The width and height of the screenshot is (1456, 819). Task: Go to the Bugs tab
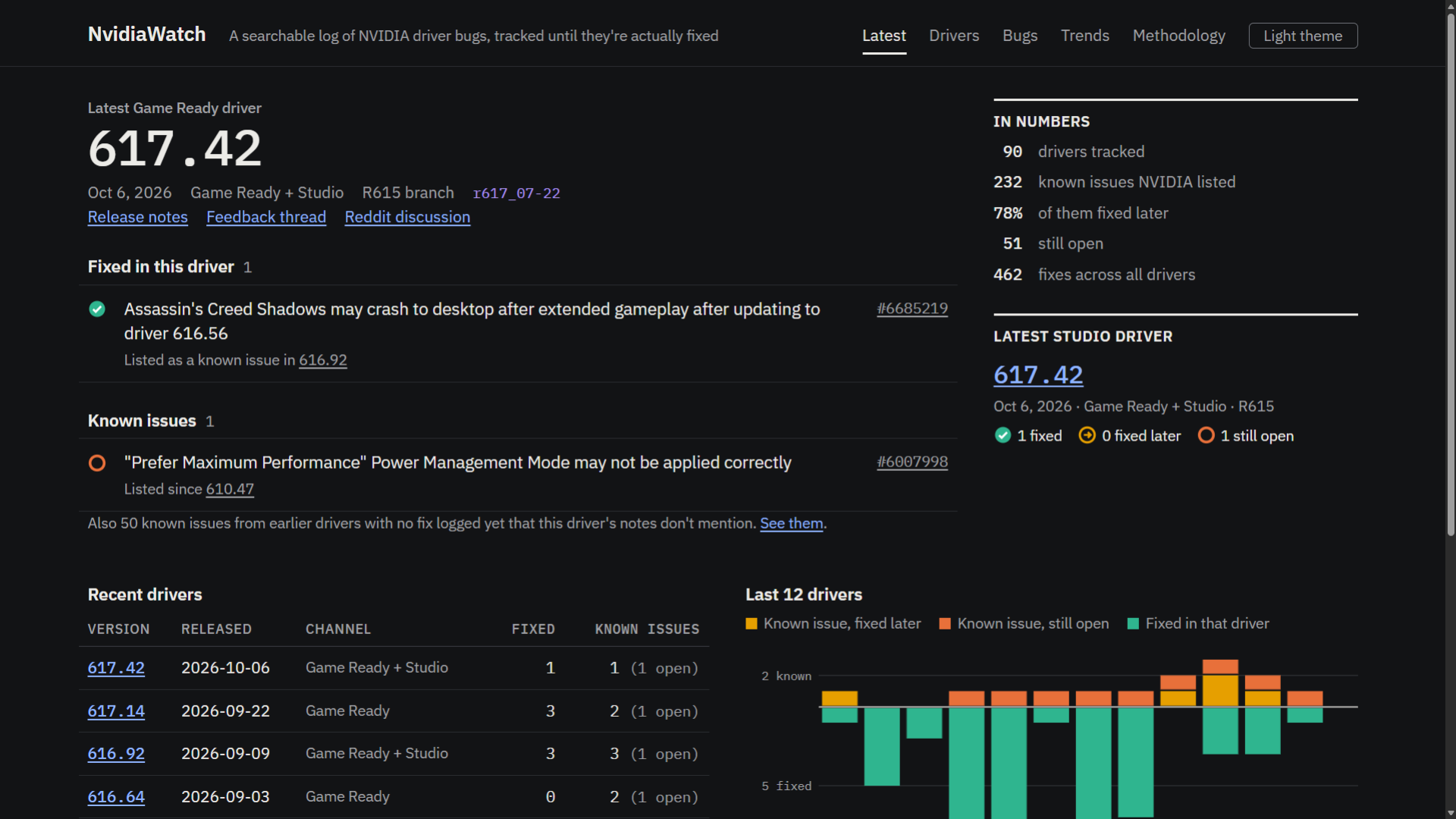(x=1020, y=36)
